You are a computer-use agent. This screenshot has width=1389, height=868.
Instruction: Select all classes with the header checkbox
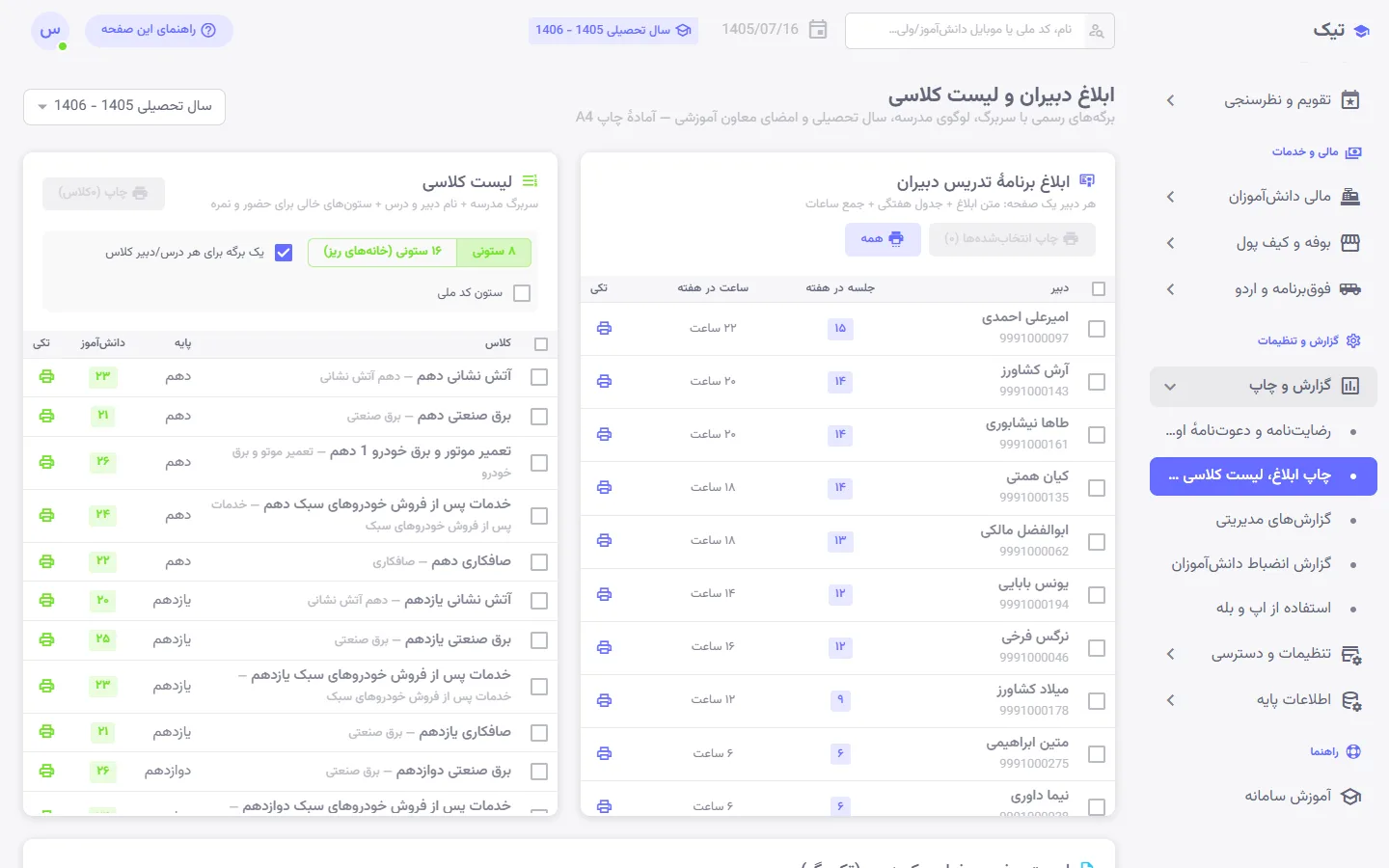click(541, 344)
